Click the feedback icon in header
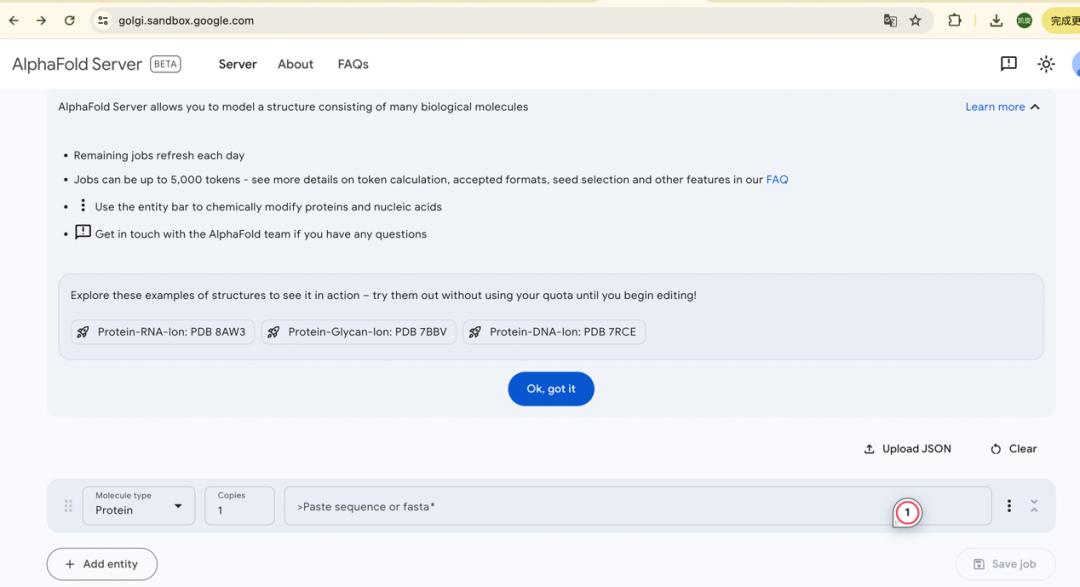 coord(1008,64)
